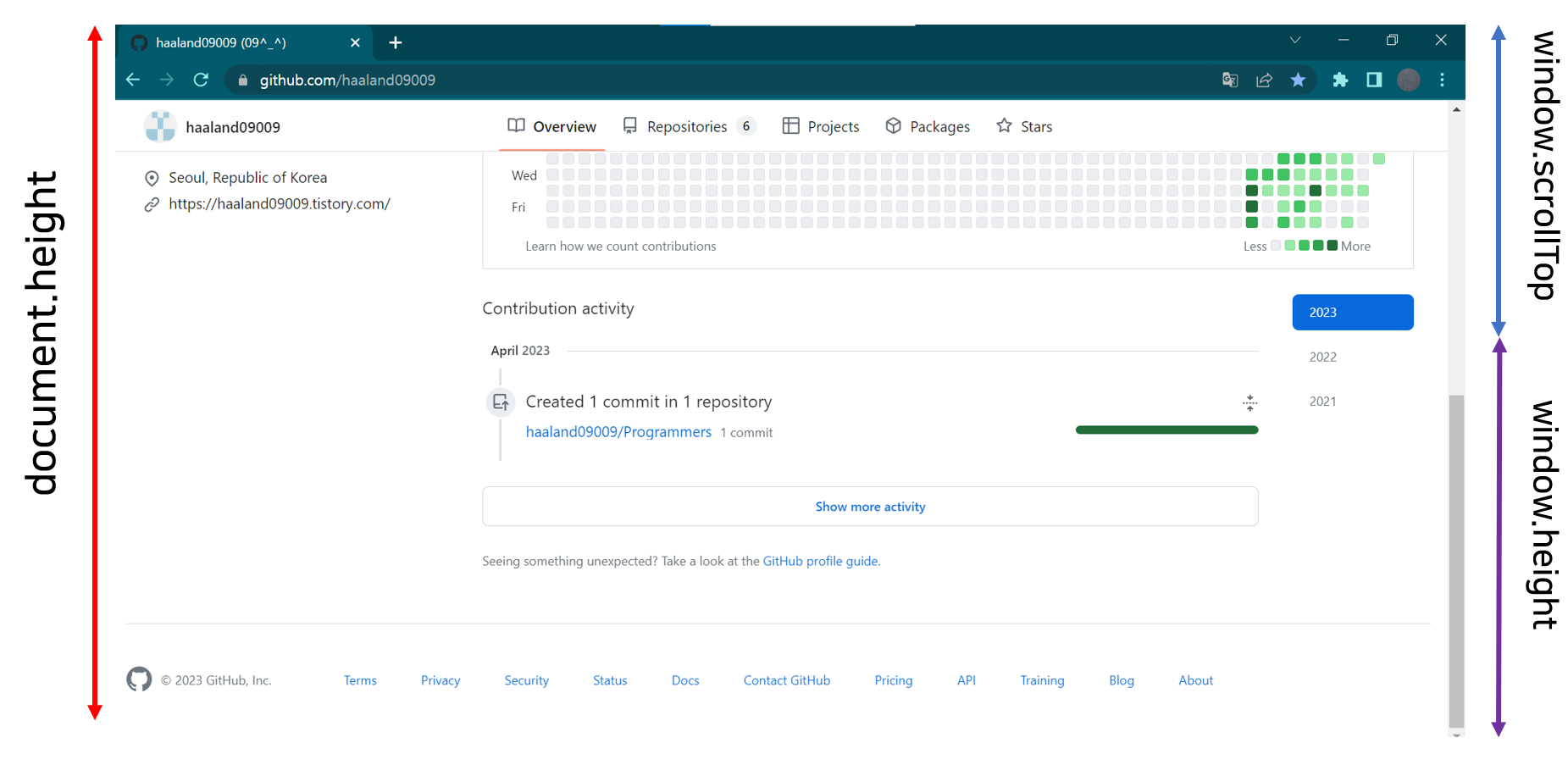
Task: Open the Chrome profile avatar
Action: 1409,80
